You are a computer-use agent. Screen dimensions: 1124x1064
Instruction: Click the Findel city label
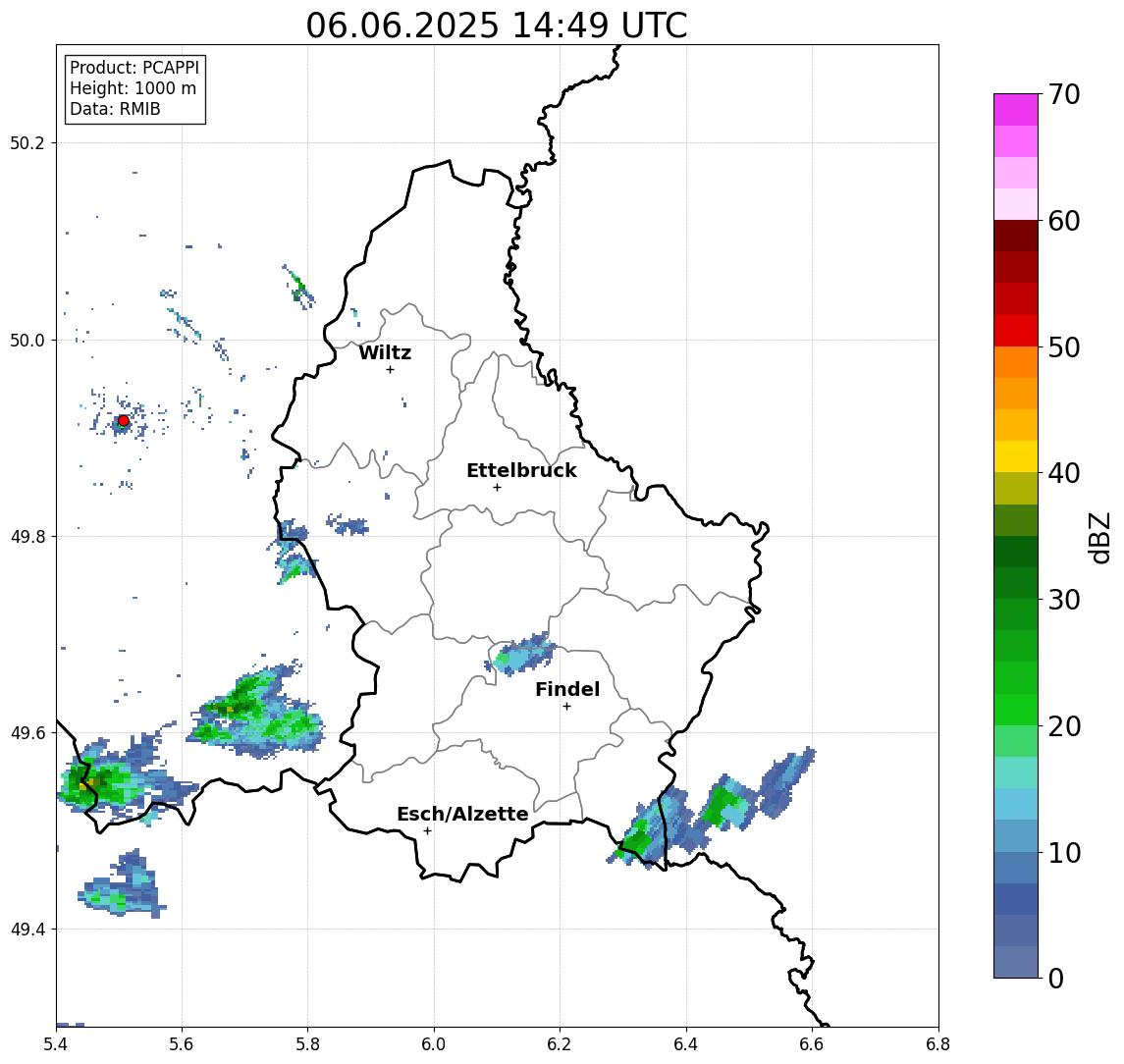[x=567, y=689]
